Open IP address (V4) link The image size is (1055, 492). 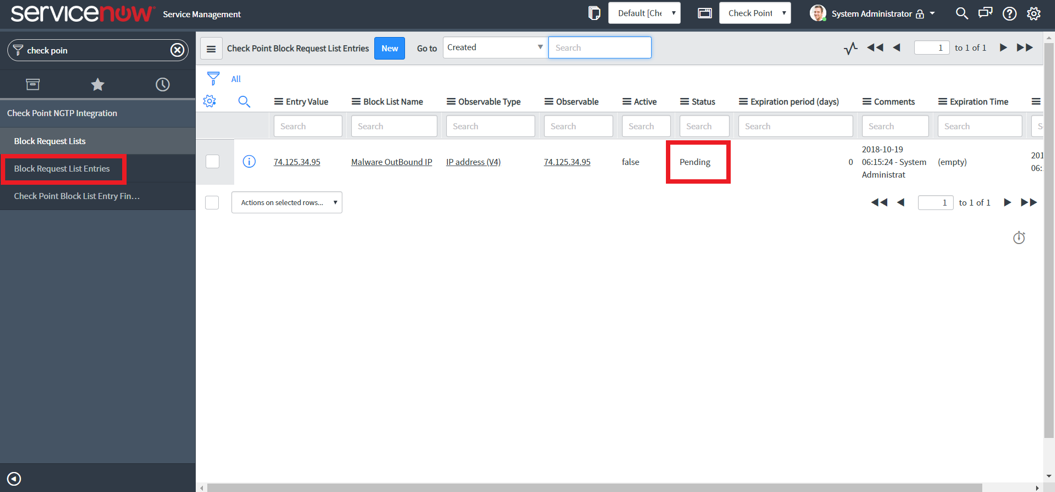coord(474,162)
